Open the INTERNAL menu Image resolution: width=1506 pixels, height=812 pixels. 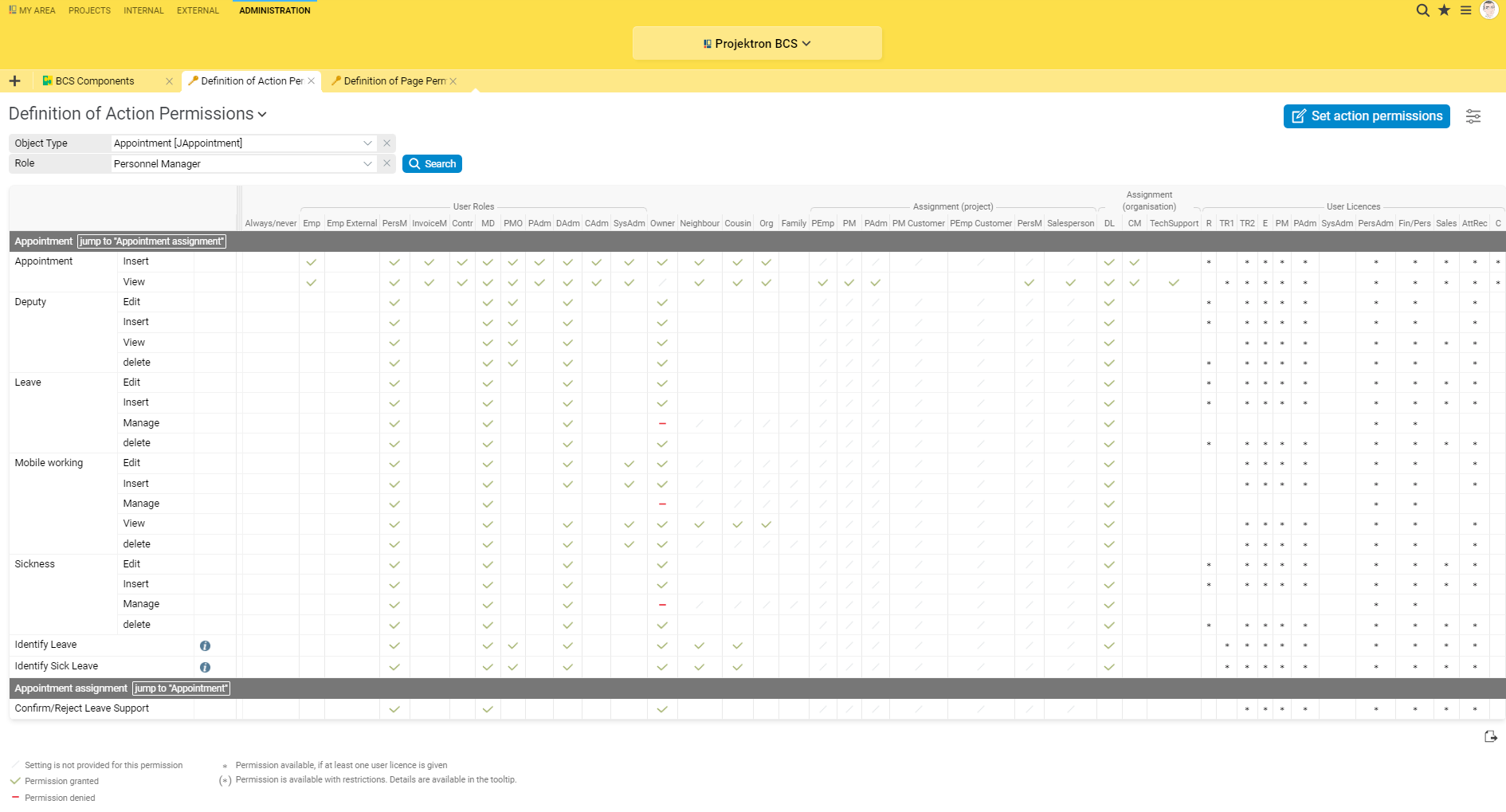click(143, 10)
